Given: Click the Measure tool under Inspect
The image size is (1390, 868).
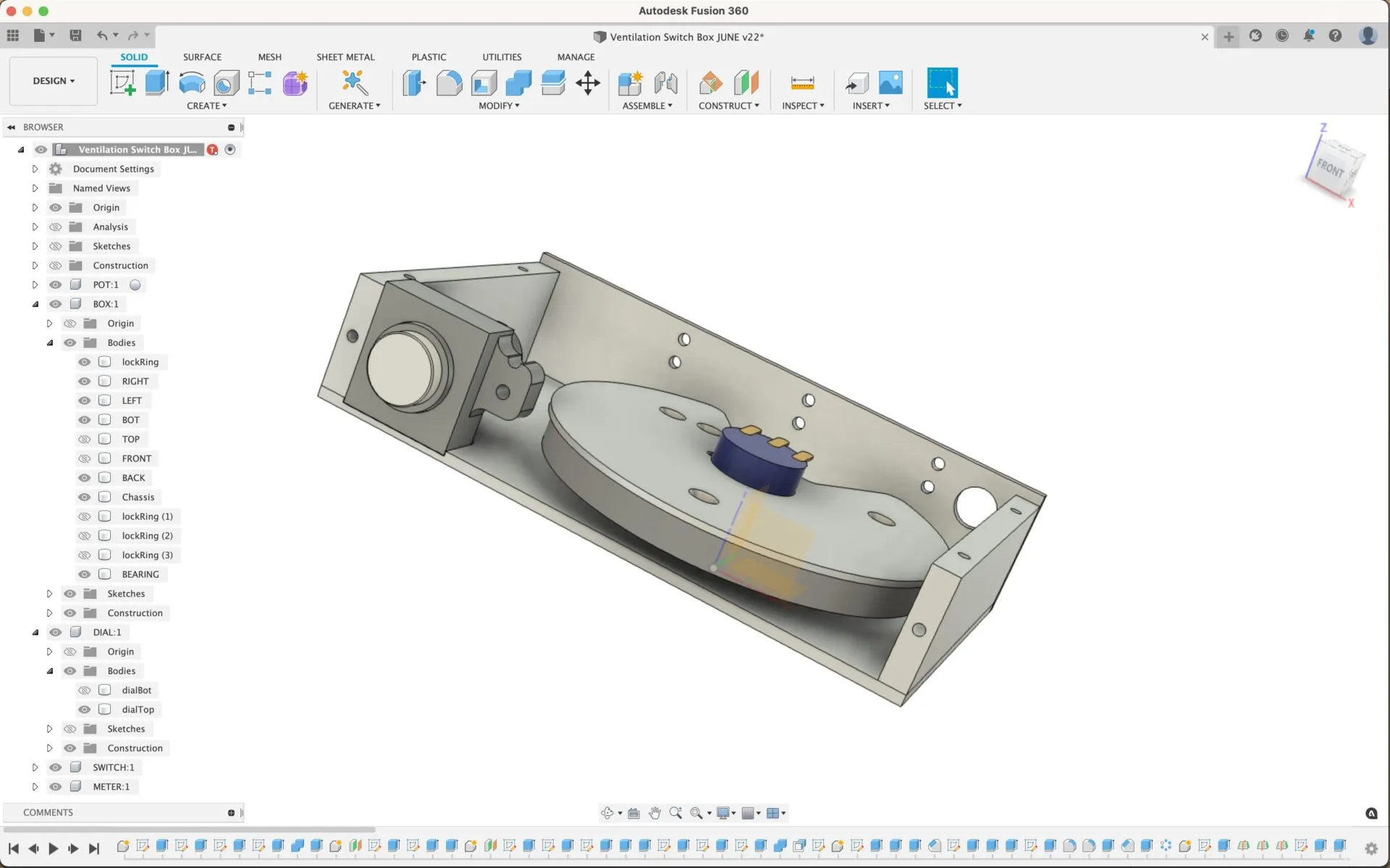Looking at the screenshot, I should (x=802, y=83).
